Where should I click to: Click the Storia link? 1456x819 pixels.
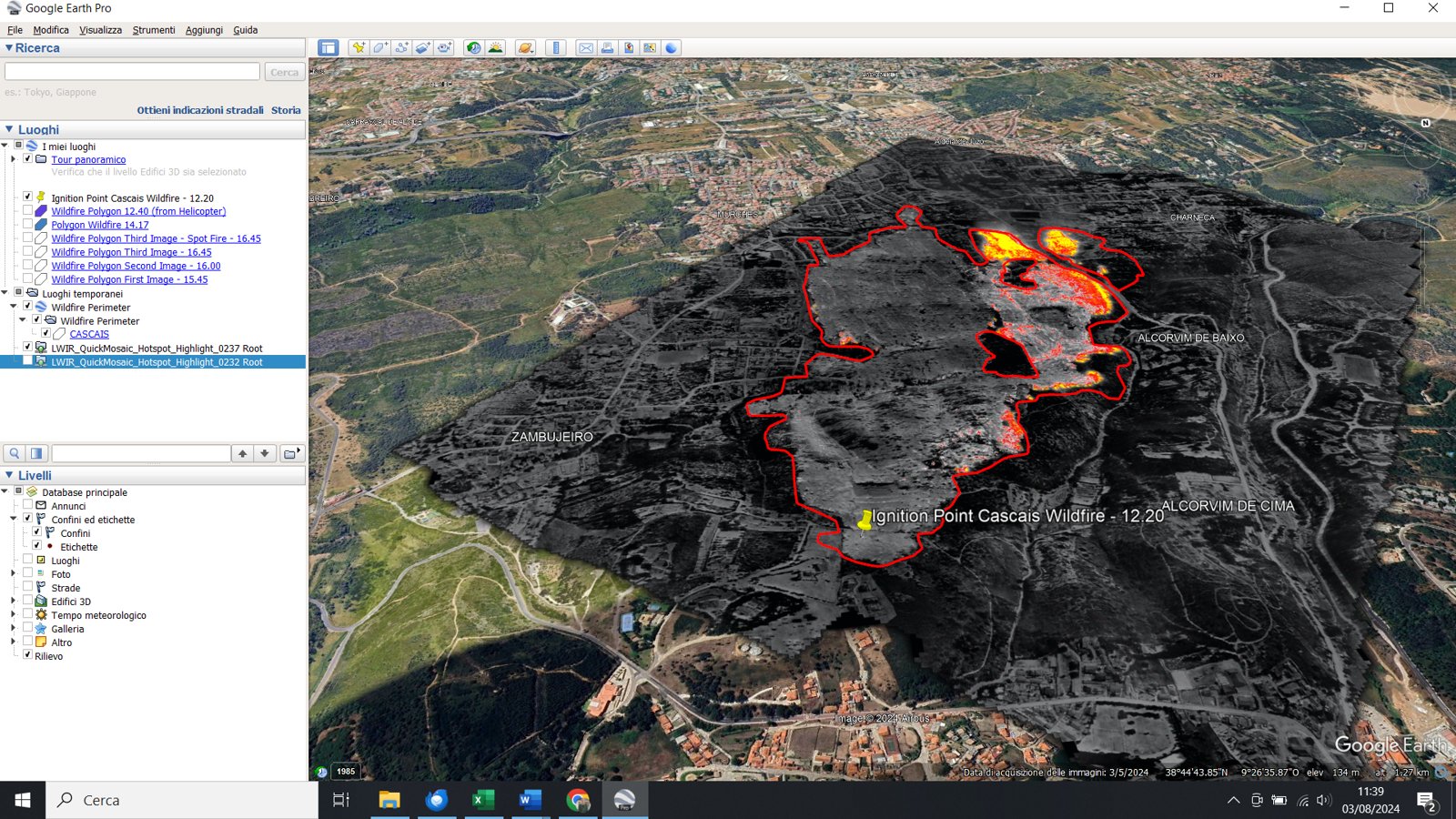286,110
